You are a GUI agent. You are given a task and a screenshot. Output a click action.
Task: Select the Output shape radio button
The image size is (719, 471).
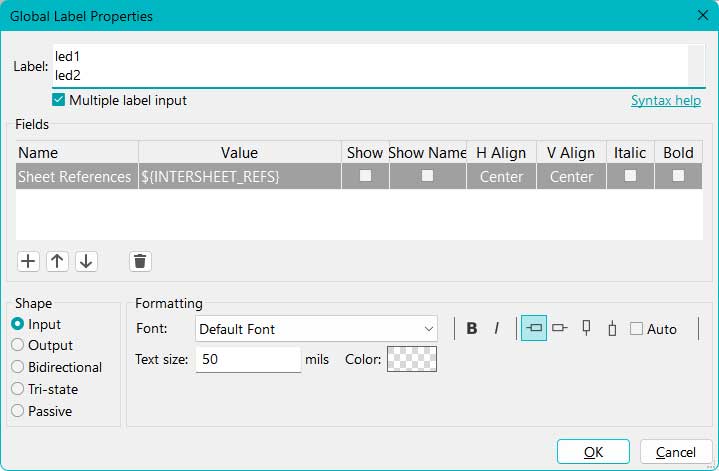18,345
